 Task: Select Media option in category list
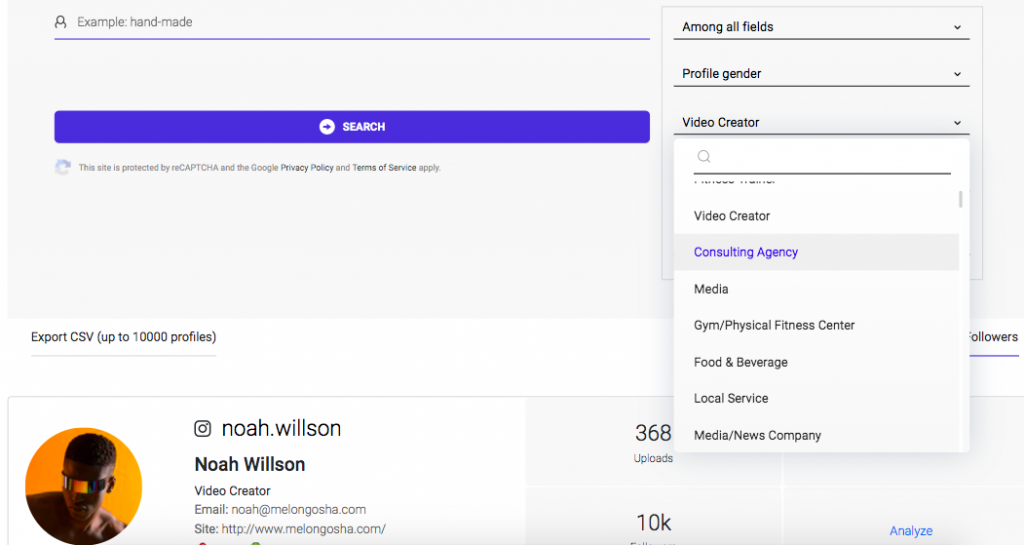click(816, 288)
